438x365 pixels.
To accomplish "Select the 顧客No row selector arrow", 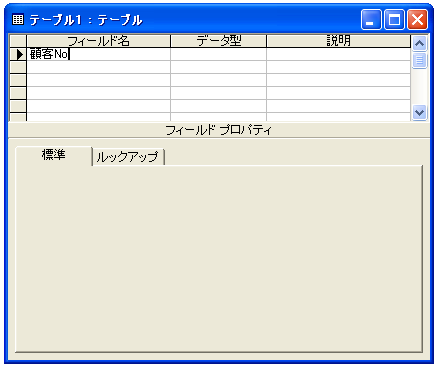I will click(x=18, y=54).
